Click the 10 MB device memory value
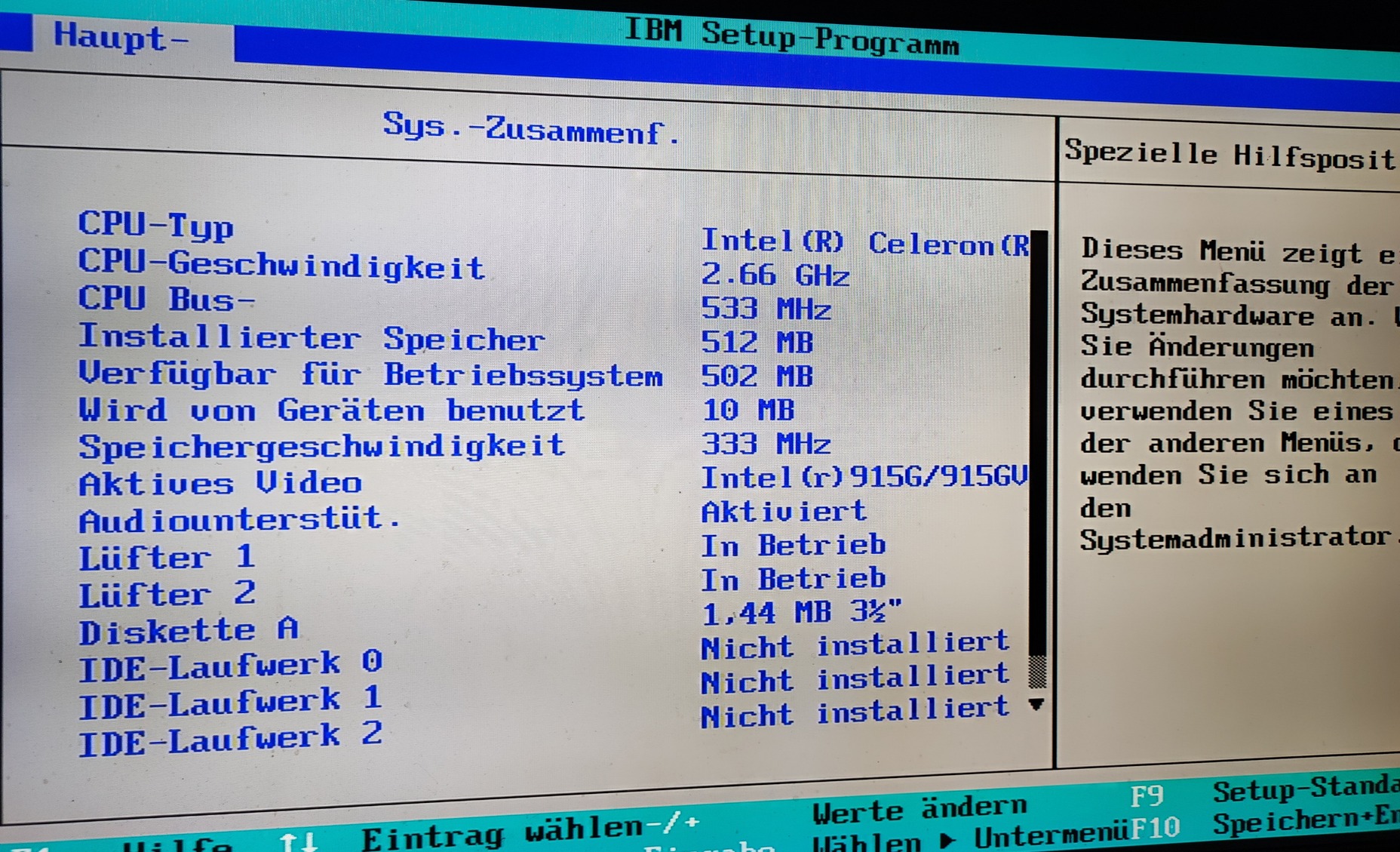Screen dimensions: 1400x852 pyautogui.click(x=748, y=410)
